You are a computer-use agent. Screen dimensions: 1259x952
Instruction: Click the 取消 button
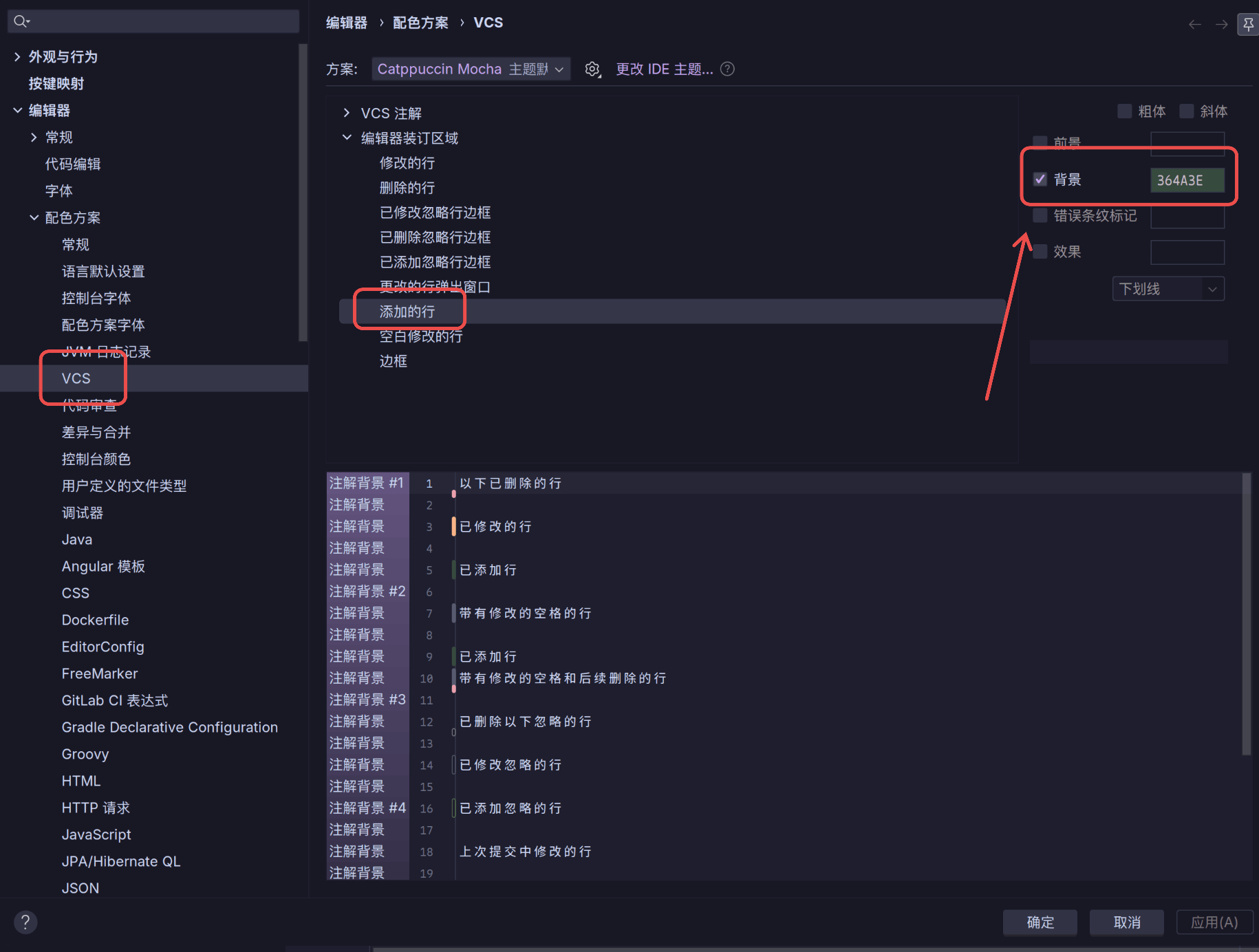pyautogui.click(x=1127, y=922)
